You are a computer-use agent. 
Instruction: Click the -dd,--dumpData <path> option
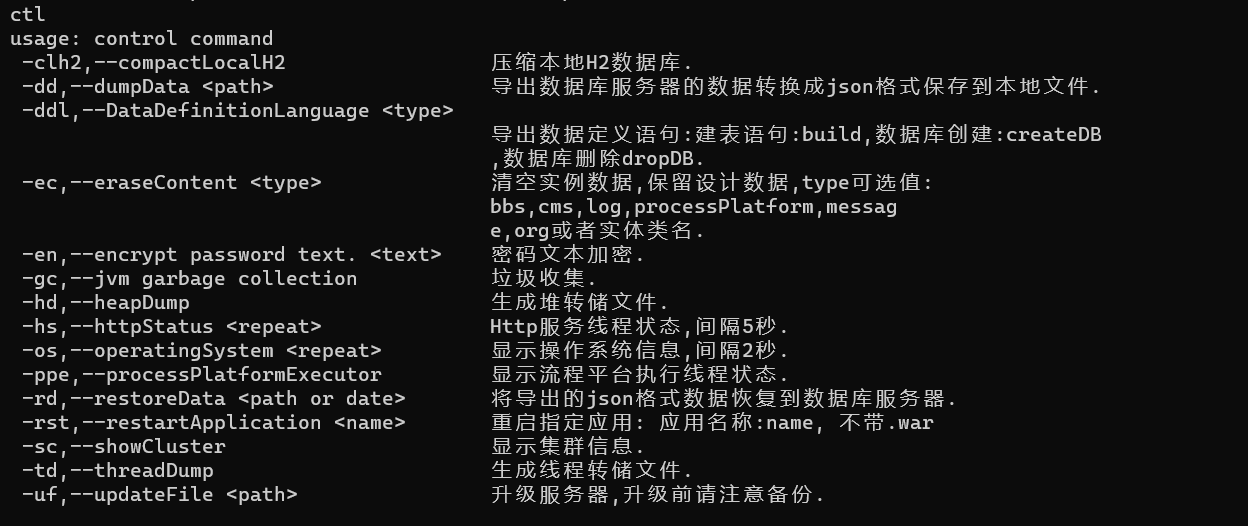pyautogui.click(x=148, y=87)
